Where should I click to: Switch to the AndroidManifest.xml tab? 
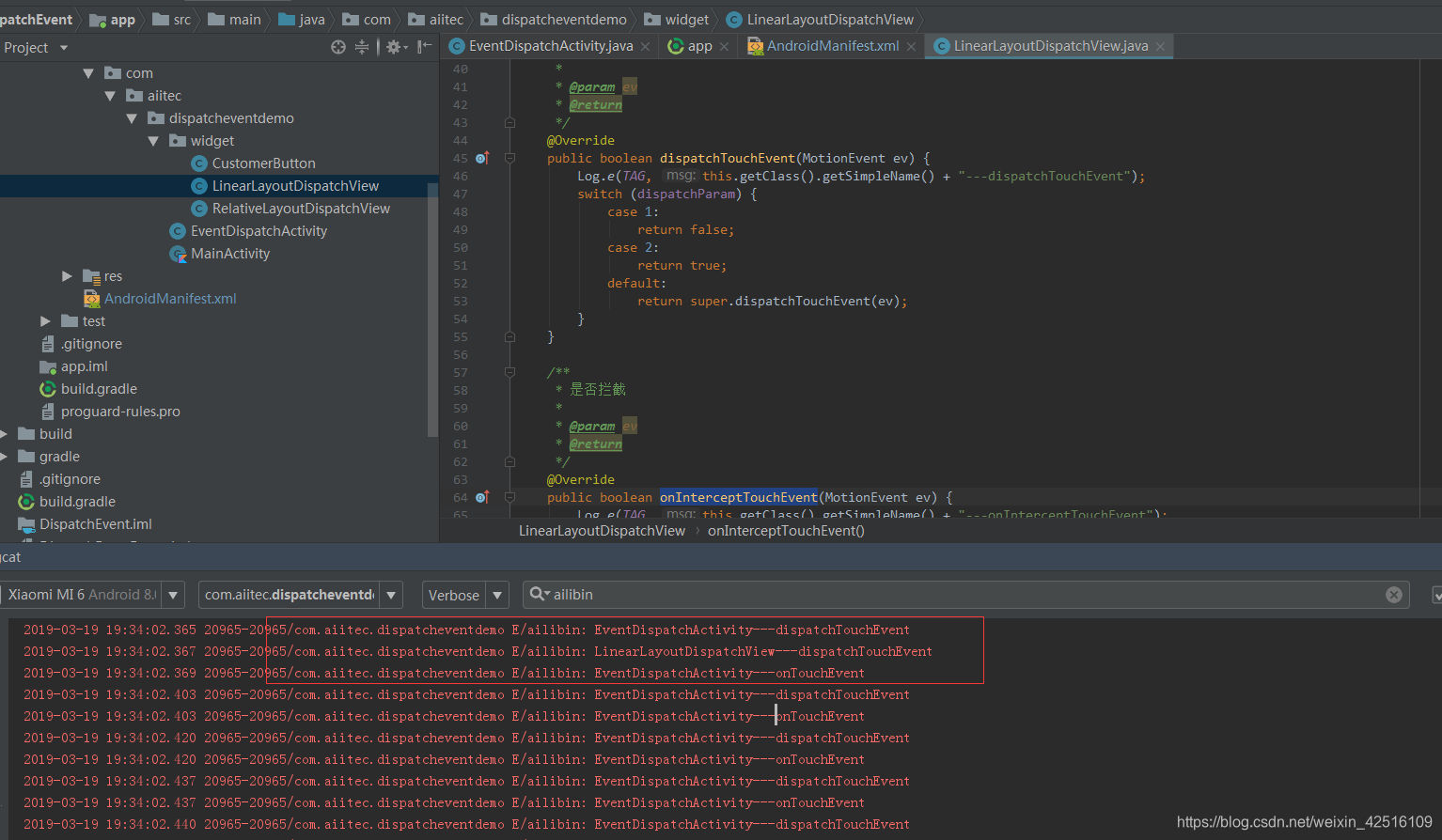click(x=833, y=45)
